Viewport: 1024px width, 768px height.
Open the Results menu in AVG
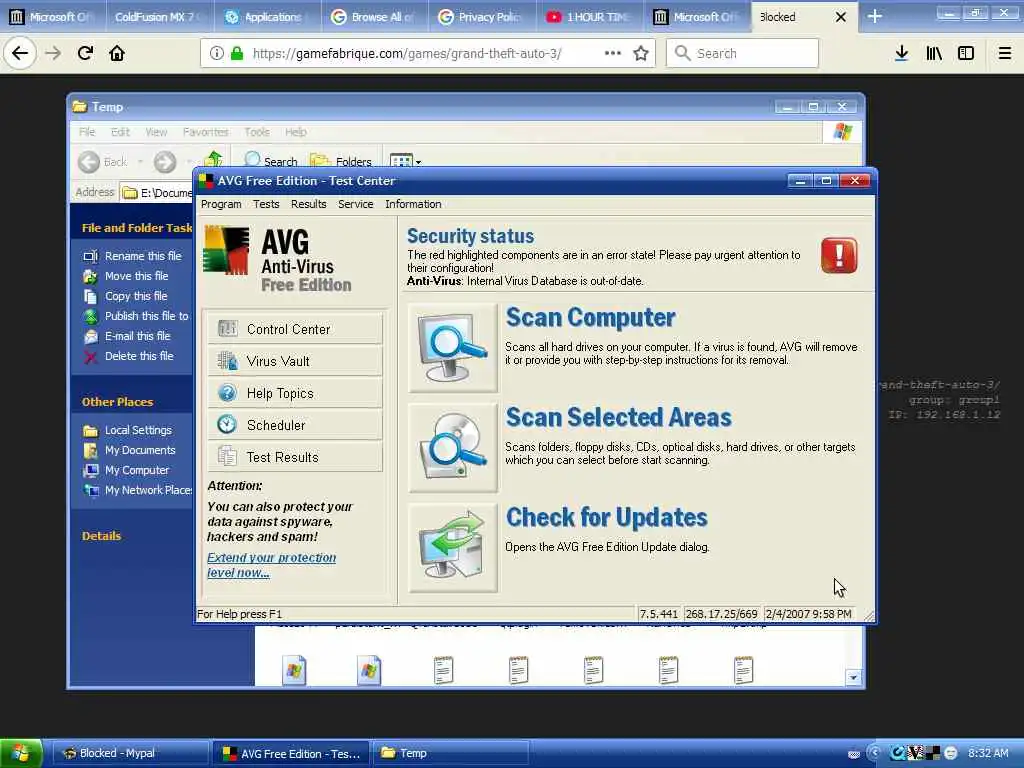pos(308,204)
